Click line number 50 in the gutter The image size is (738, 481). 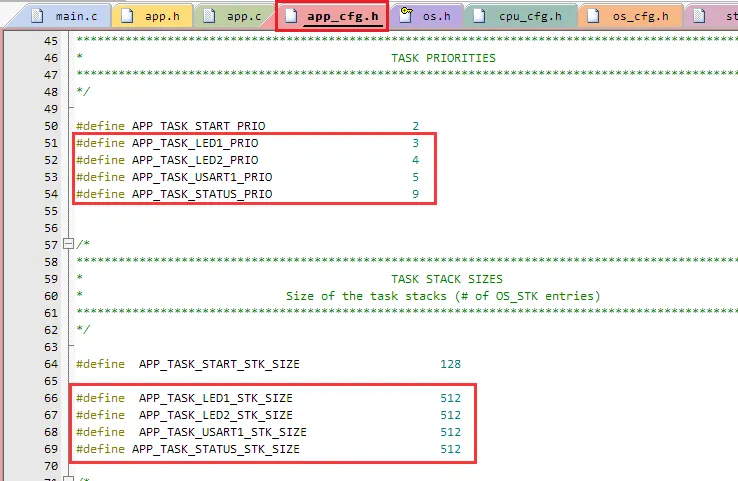pyautogui.click(x=50, y=127)
